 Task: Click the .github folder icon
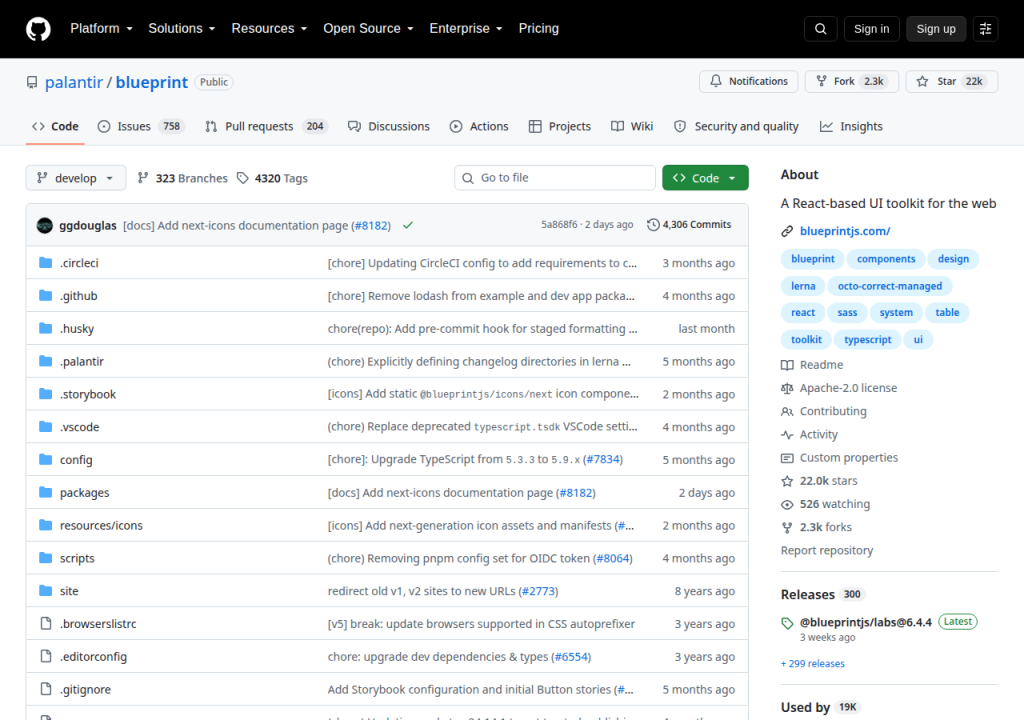45,295
